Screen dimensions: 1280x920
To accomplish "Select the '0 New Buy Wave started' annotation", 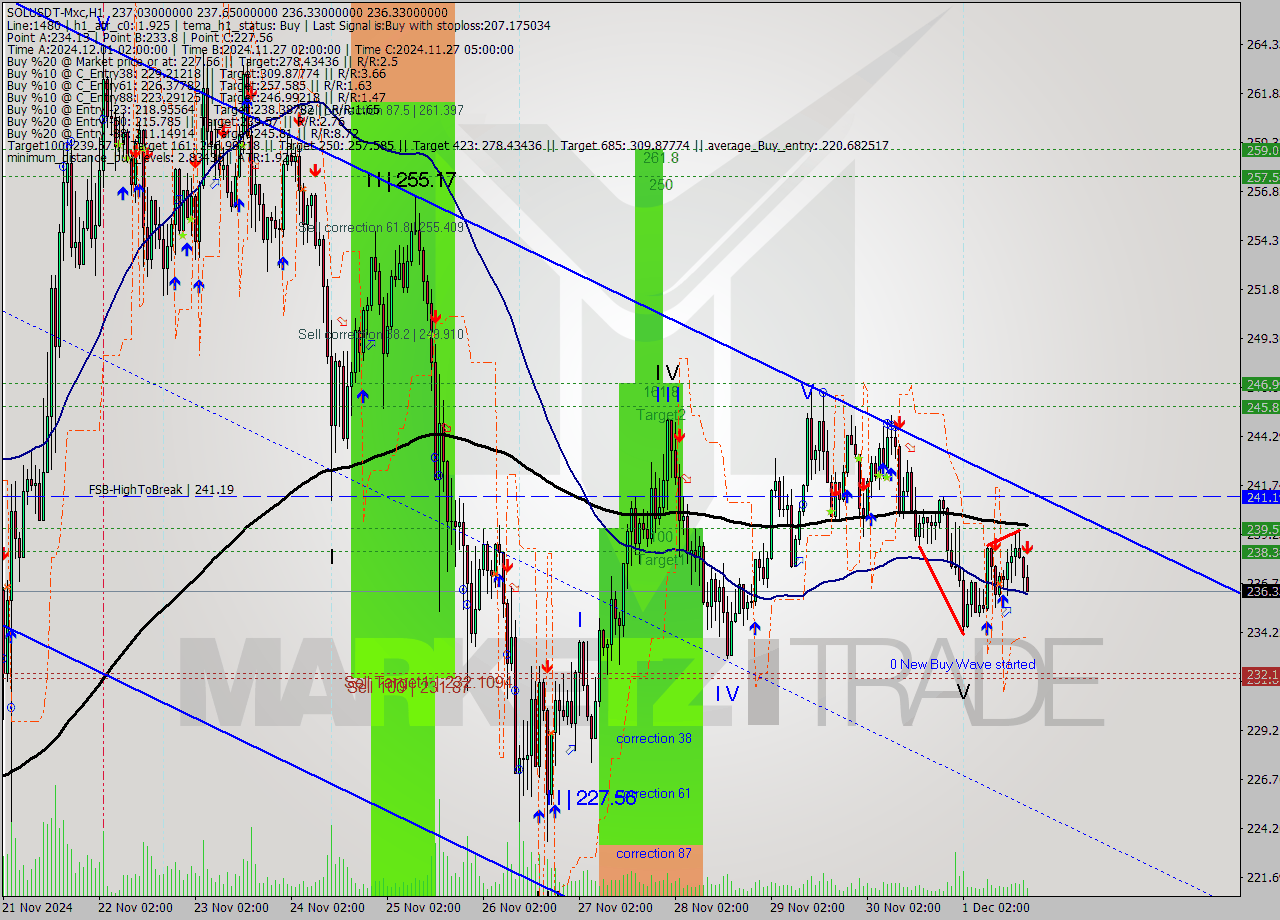I will 963,664.
